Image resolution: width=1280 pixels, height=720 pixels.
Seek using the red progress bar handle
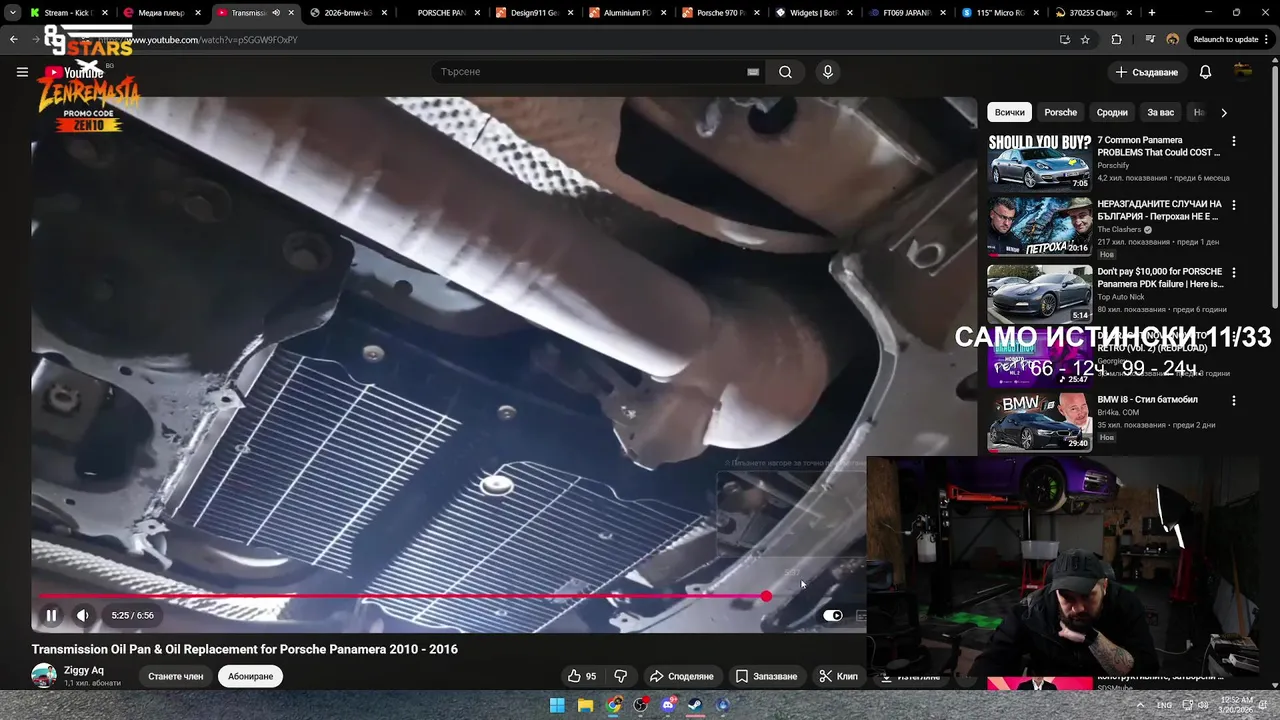[x=766, y=596]
